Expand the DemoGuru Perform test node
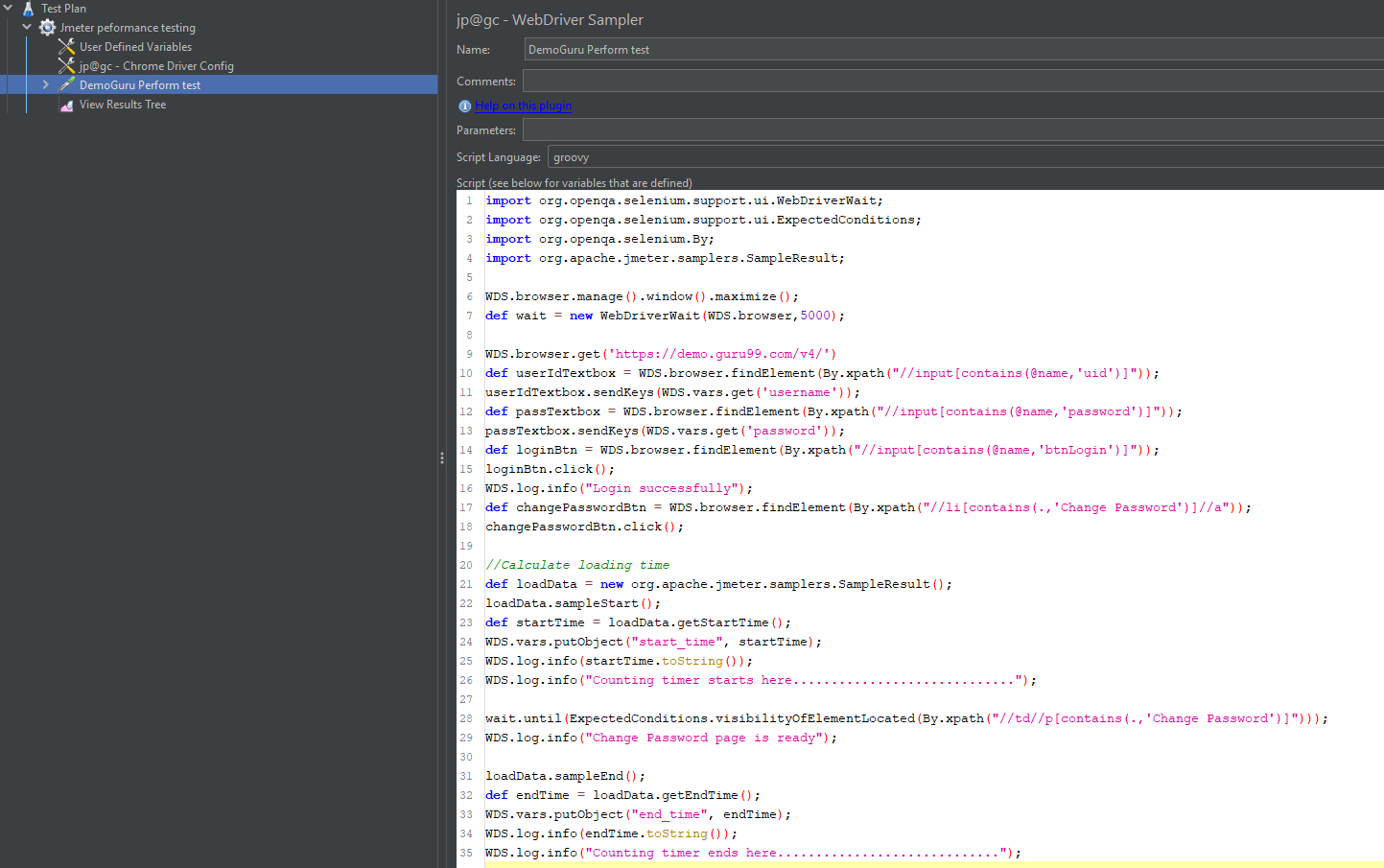The image size is (1384, 868). 45,84
